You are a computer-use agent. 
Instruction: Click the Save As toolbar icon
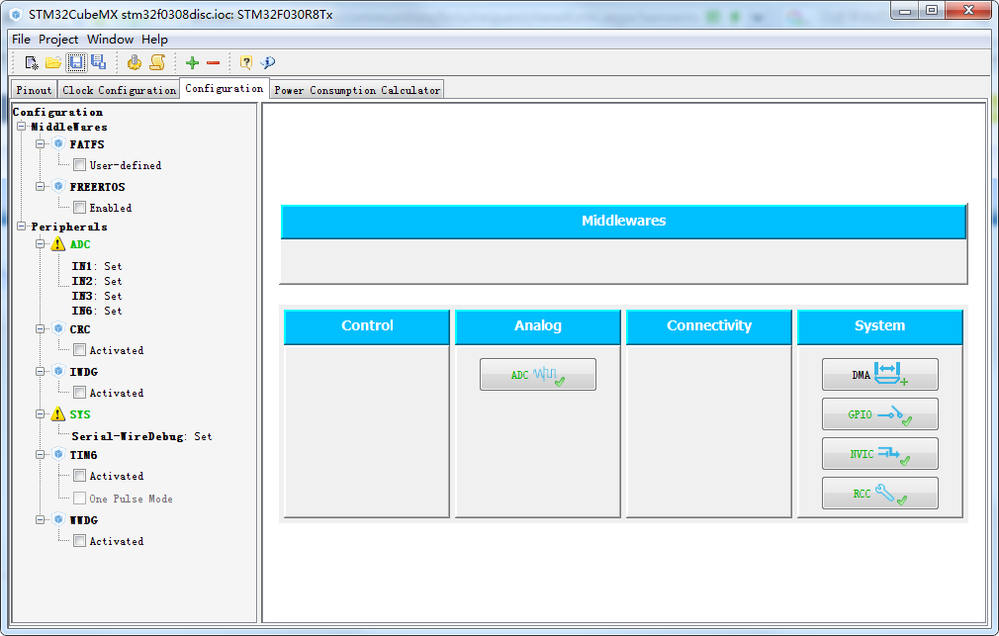pos(99,62)
